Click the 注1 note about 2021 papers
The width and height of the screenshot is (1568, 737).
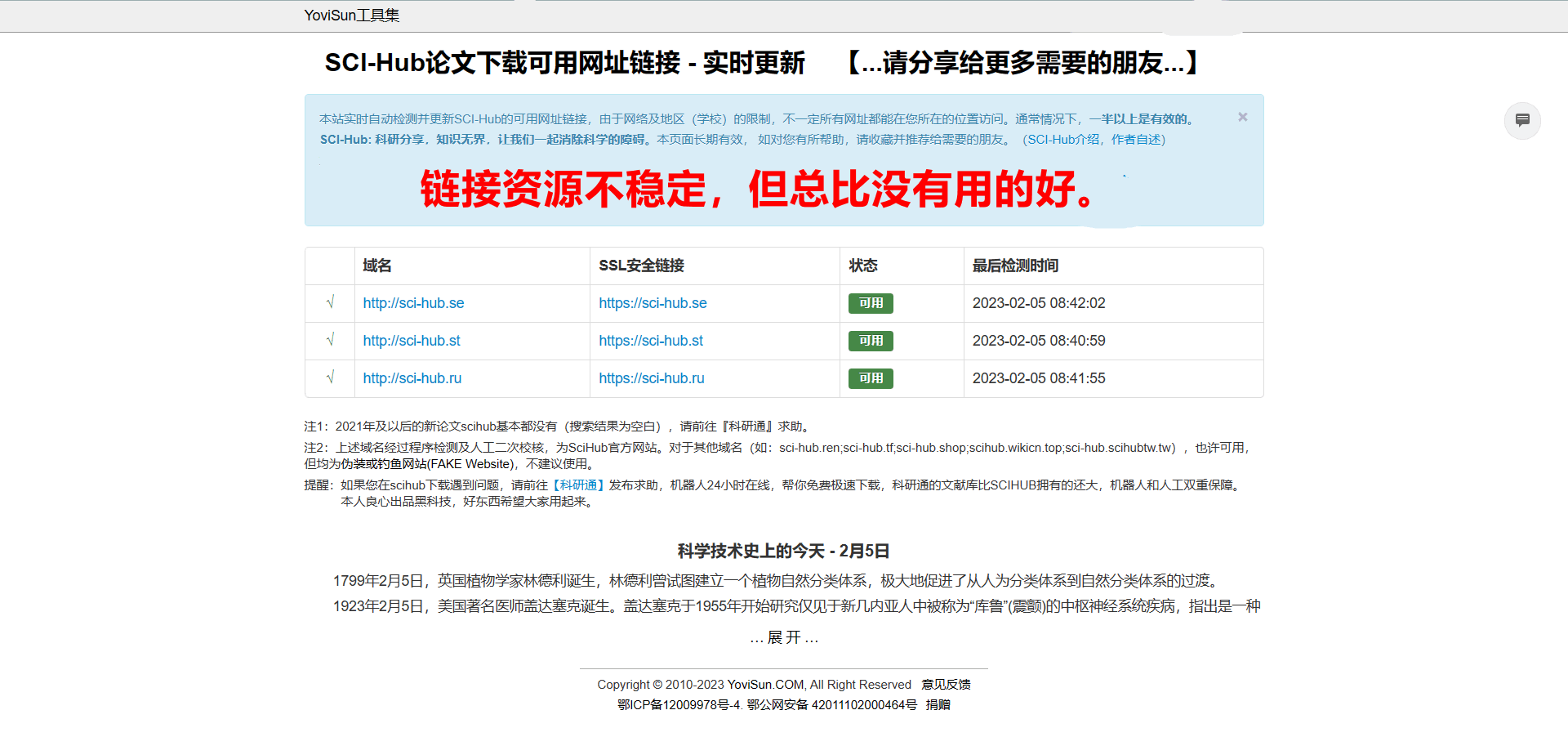tap(559, 427)
